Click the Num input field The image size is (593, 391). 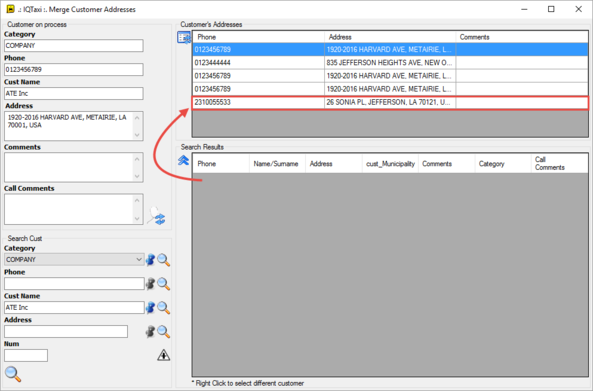26,355
